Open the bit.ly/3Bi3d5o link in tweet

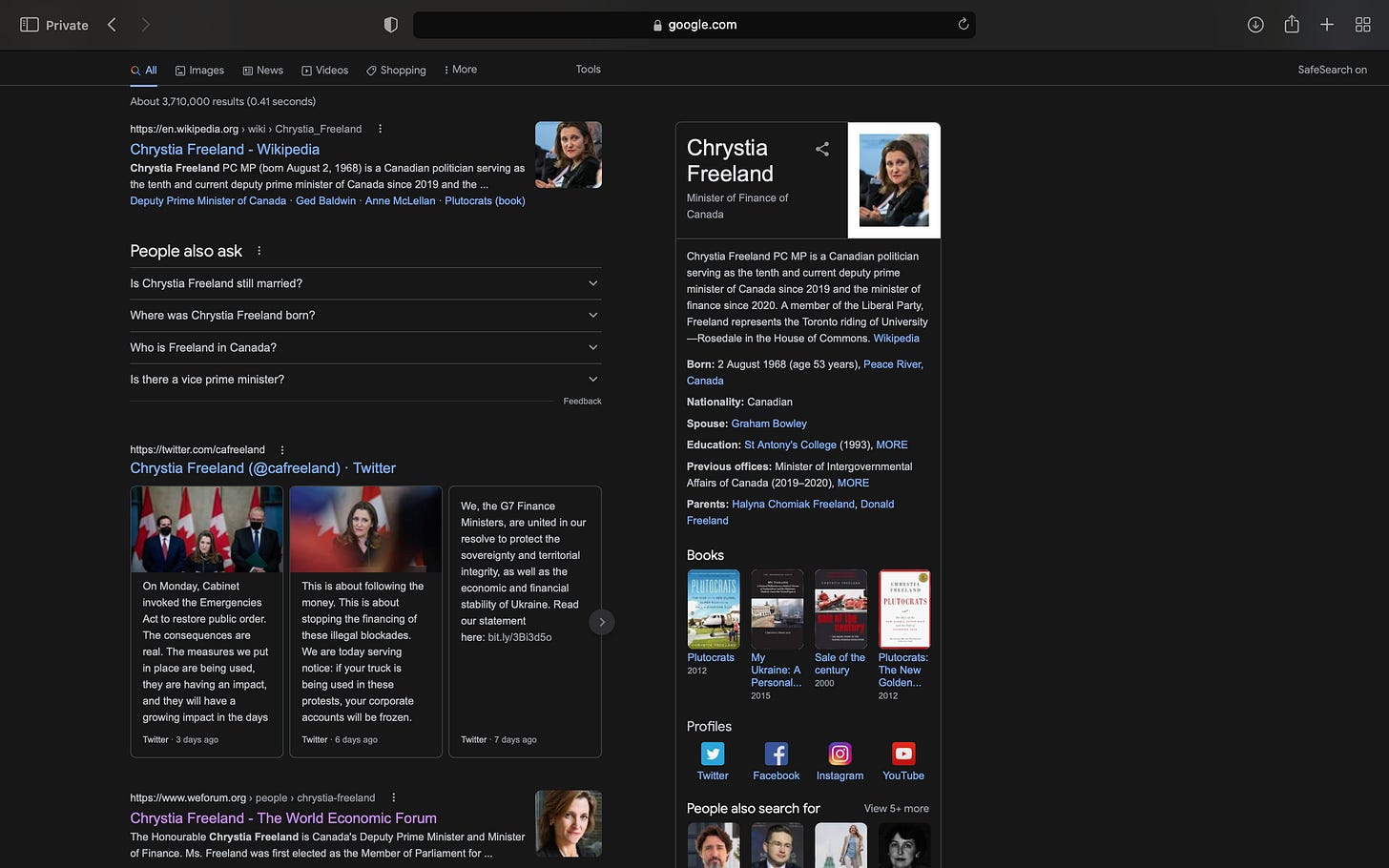[520, 637]
